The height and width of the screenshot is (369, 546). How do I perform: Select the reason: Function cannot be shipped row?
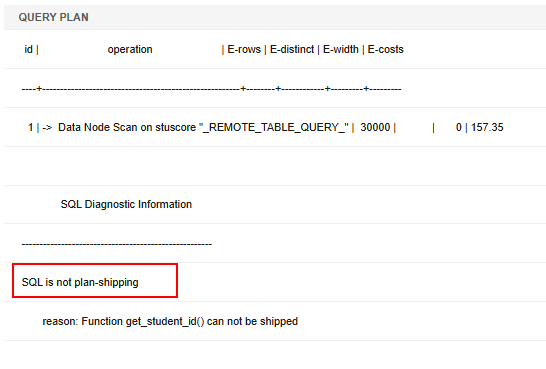pos(170,321)
